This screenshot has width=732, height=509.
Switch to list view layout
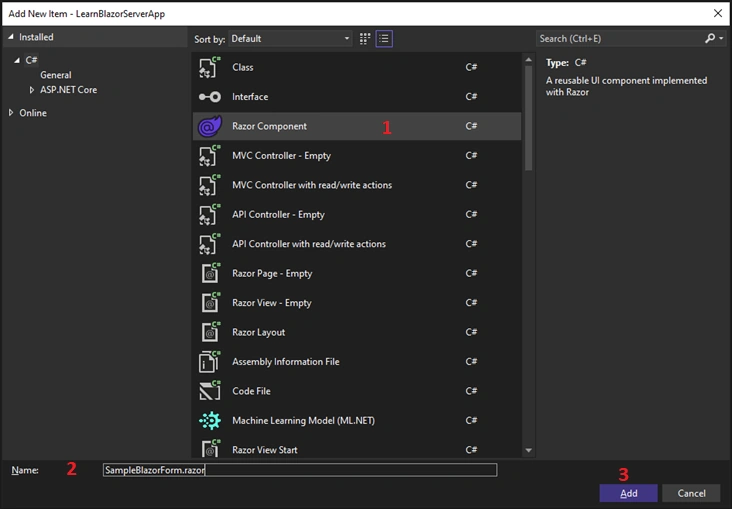coord(384,39)
